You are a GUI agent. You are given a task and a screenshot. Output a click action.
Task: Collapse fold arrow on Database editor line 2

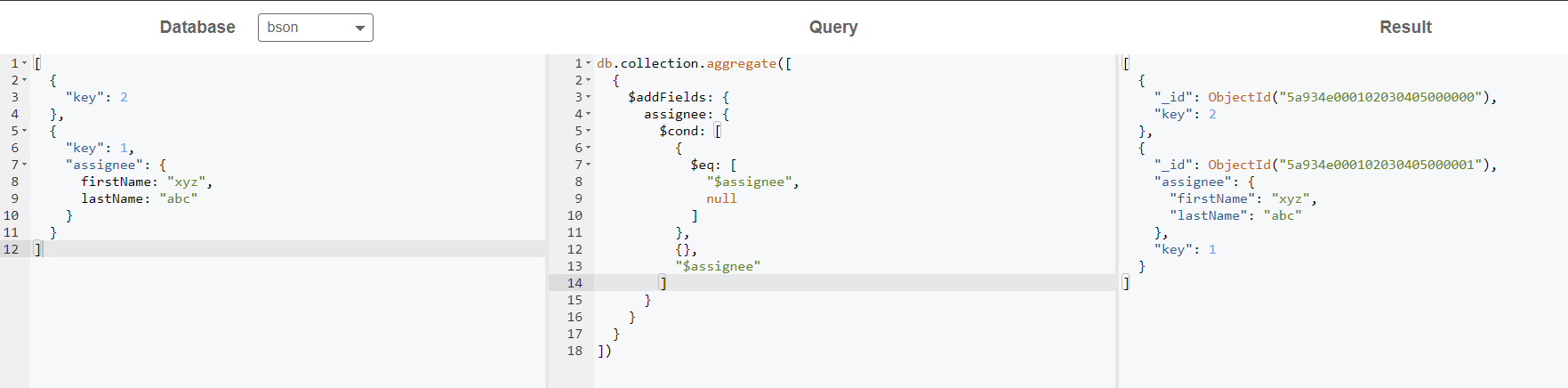(24, 80)
